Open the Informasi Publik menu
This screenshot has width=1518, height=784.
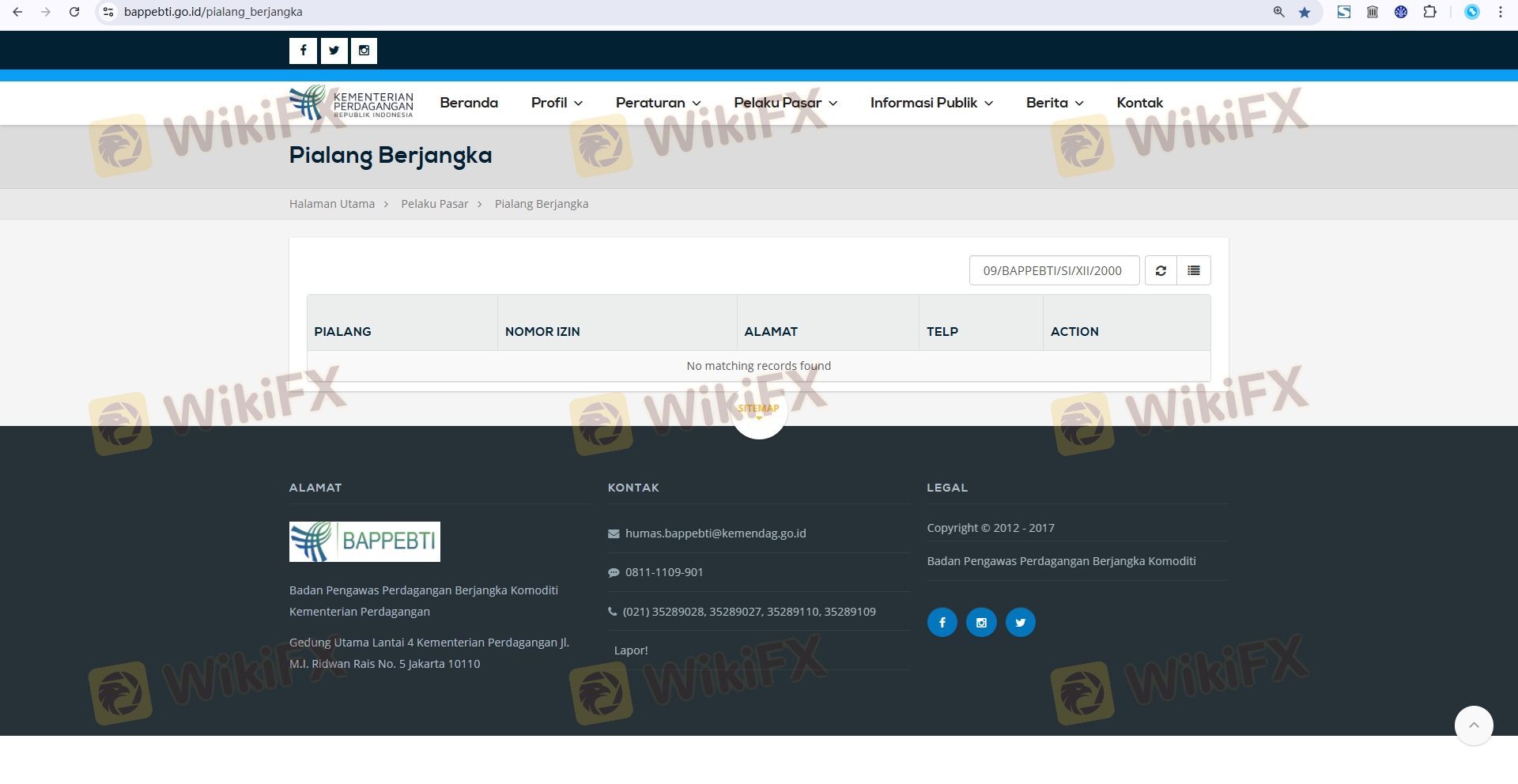pyautogui.click(x=931, y=103)
